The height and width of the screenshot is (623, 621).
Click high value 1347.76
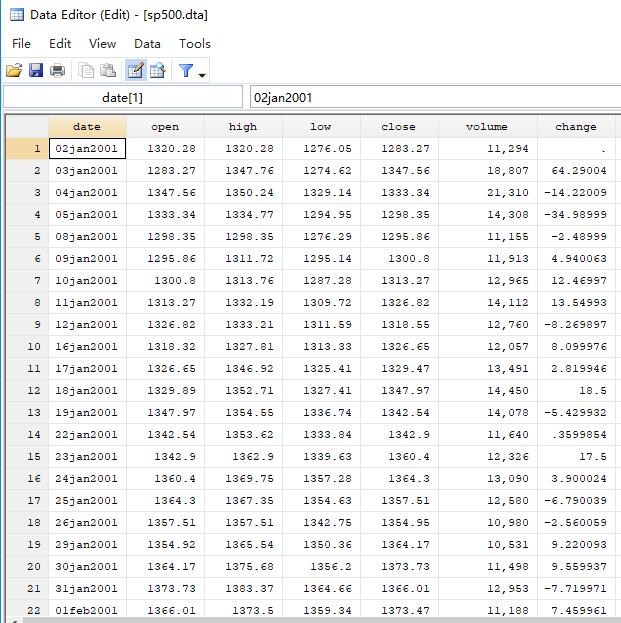point(243,170)
